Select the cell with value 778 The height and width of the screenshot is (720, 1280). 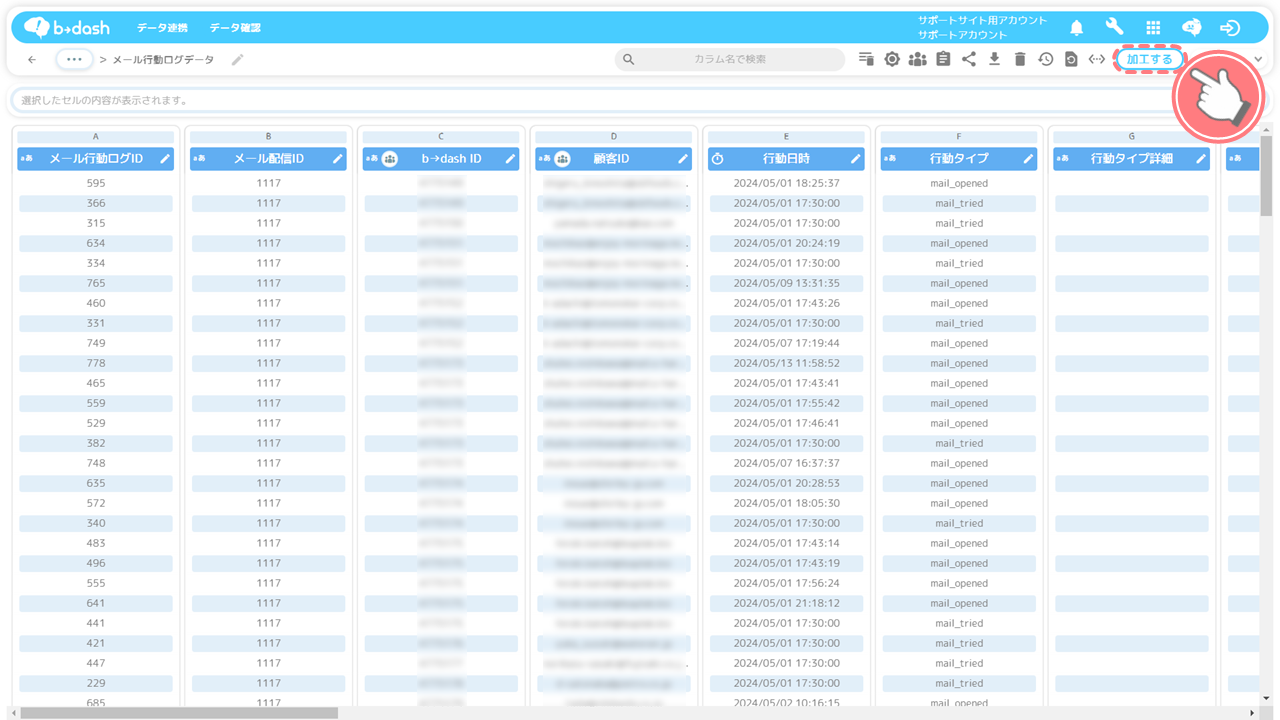pos(96,363)
